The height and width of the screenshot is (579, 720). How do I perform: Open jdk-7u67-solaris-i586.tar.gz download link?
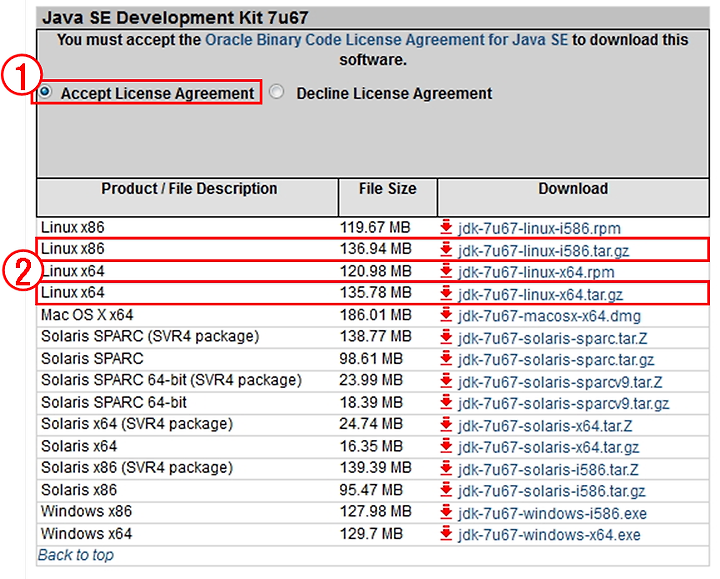(551, 491)
